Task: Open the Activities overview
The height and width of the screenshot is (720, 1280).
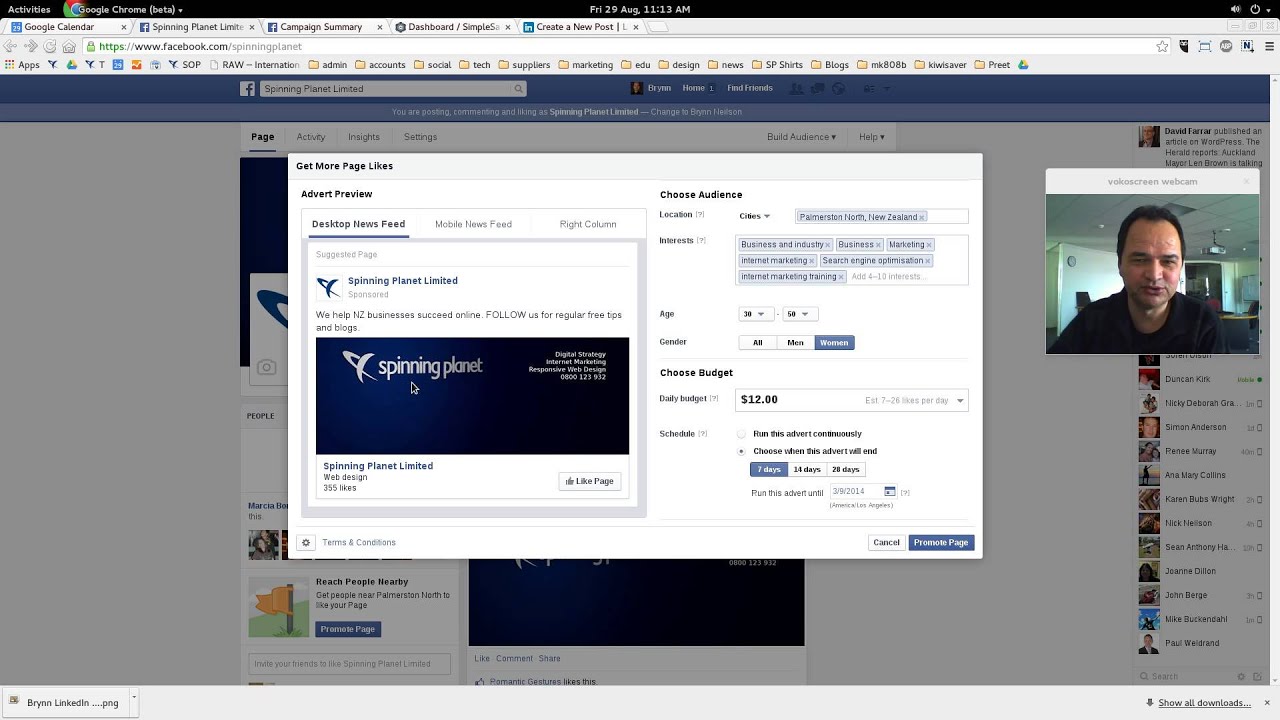Action: [29, 9]
